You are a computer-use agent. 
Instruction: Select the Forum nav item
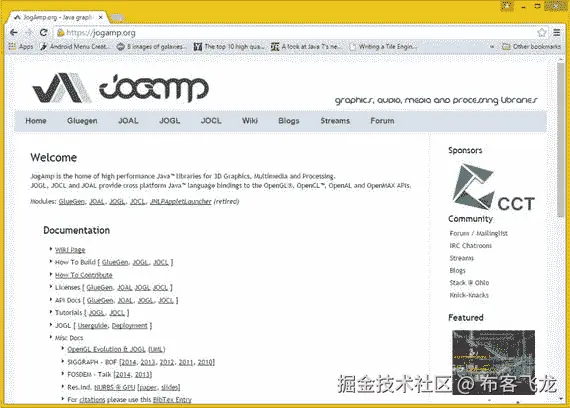point(382,121)
